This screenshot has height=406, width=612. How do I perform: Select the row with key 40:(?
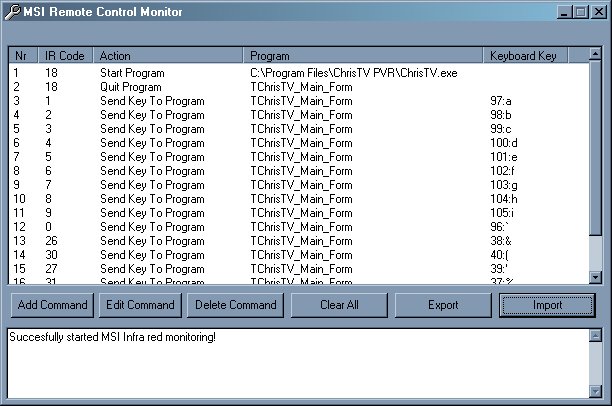pyautogui.click(x=299, y=255)
